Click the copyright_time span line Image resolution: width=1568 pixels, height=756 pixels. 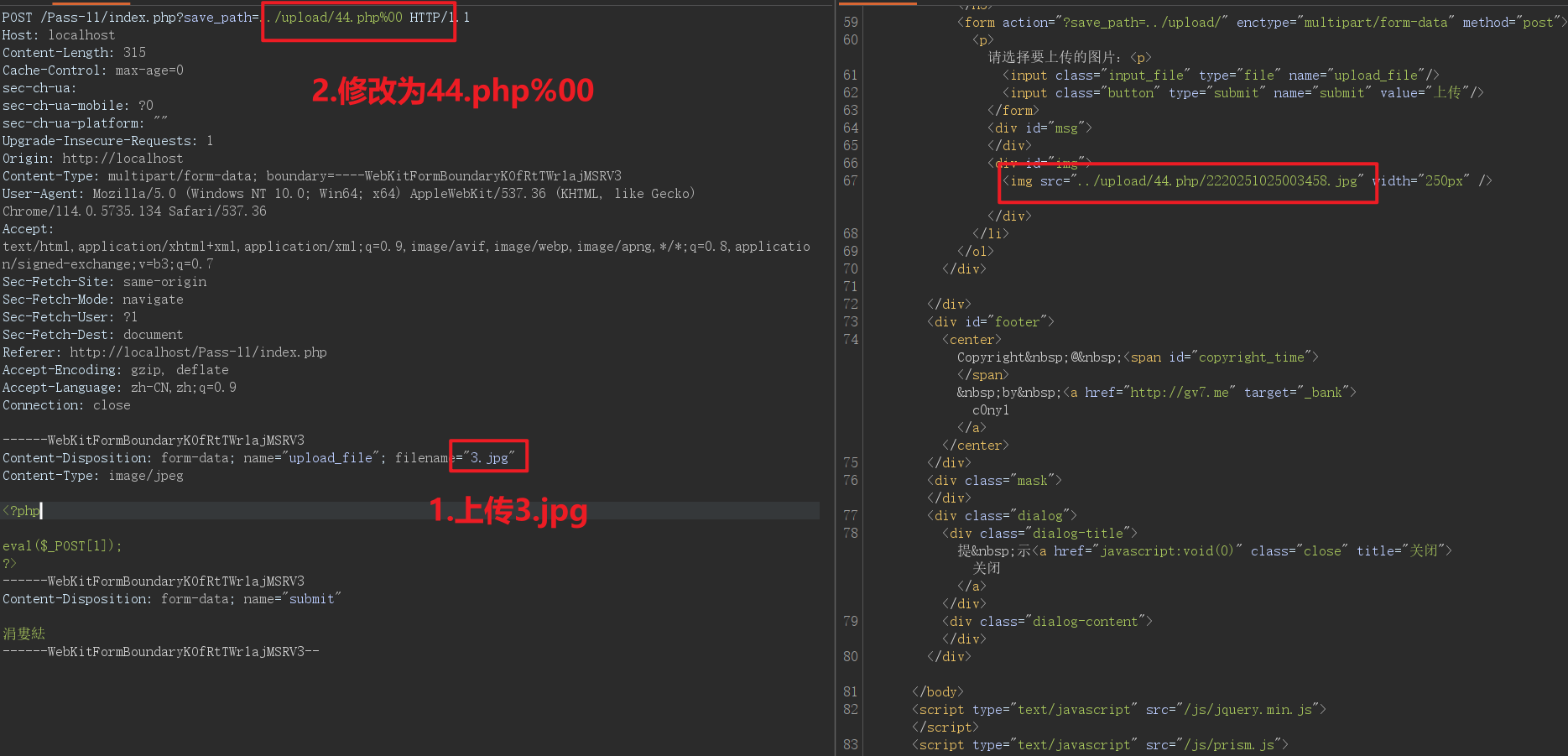[x=1138, y=357]
